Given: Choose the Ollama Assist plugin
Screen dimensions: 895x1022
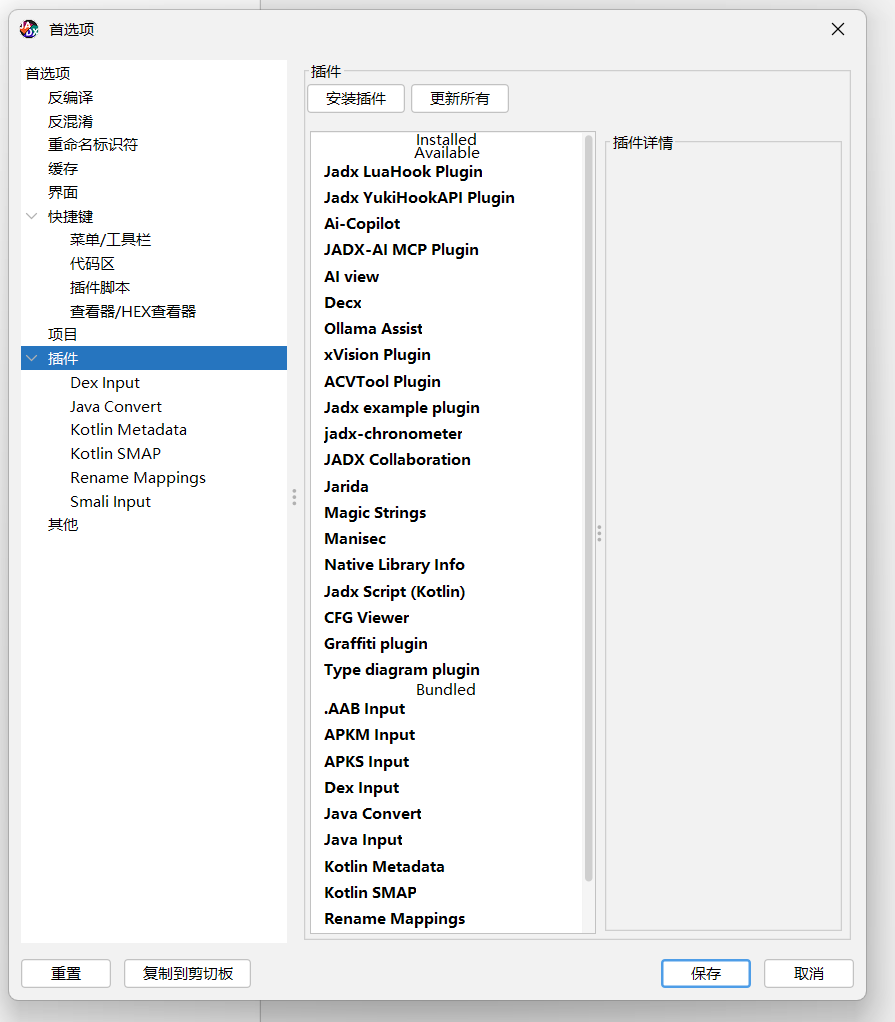Looking at the screenshot, I should coord(373,329).
